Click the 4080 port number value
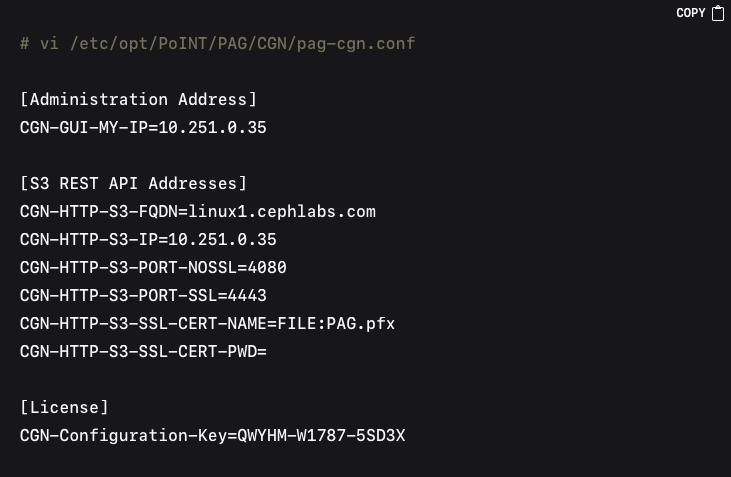Viewport: 731px width, 477px height. (267, 267)
